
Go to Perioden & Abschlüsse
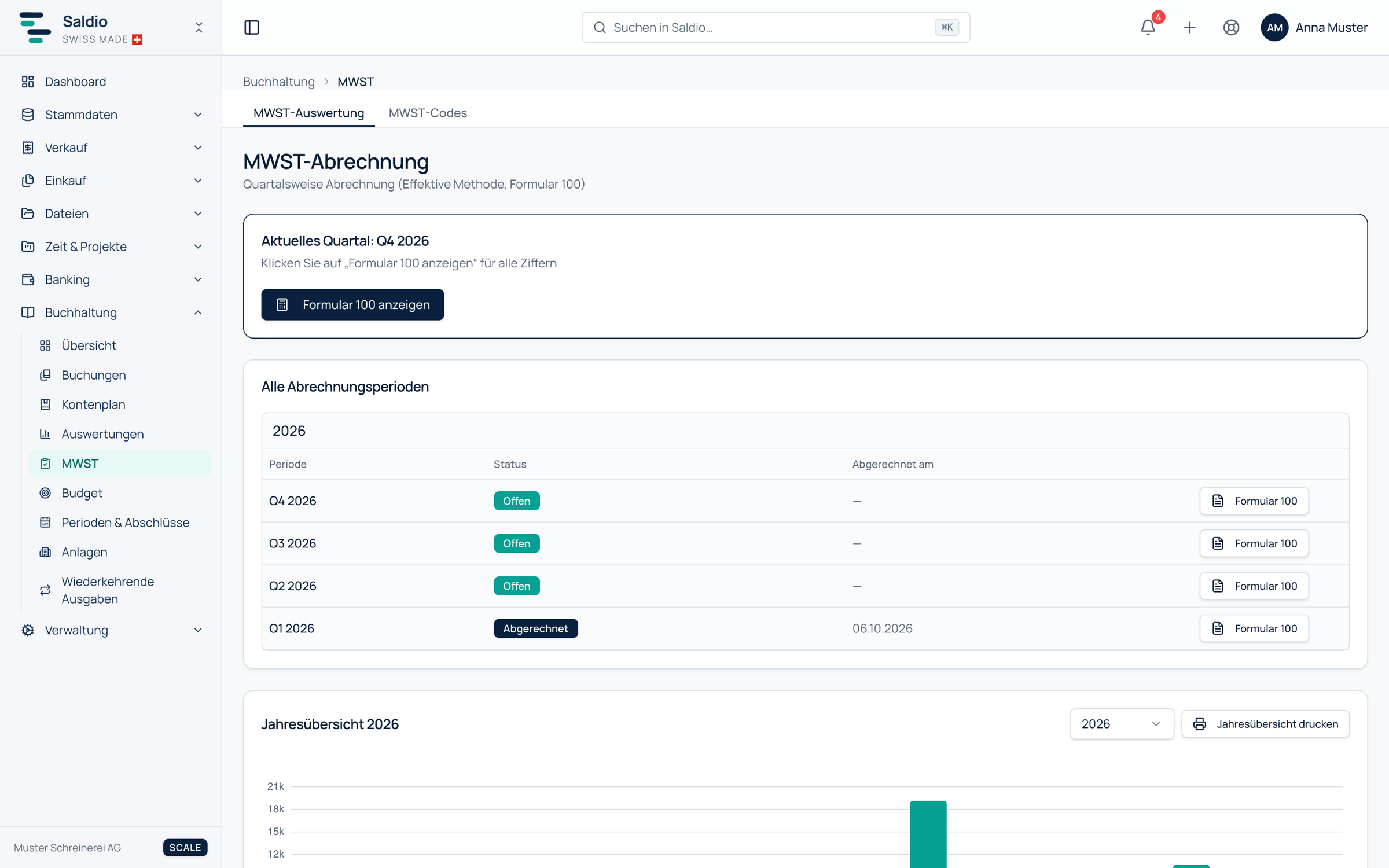point(120,523)
